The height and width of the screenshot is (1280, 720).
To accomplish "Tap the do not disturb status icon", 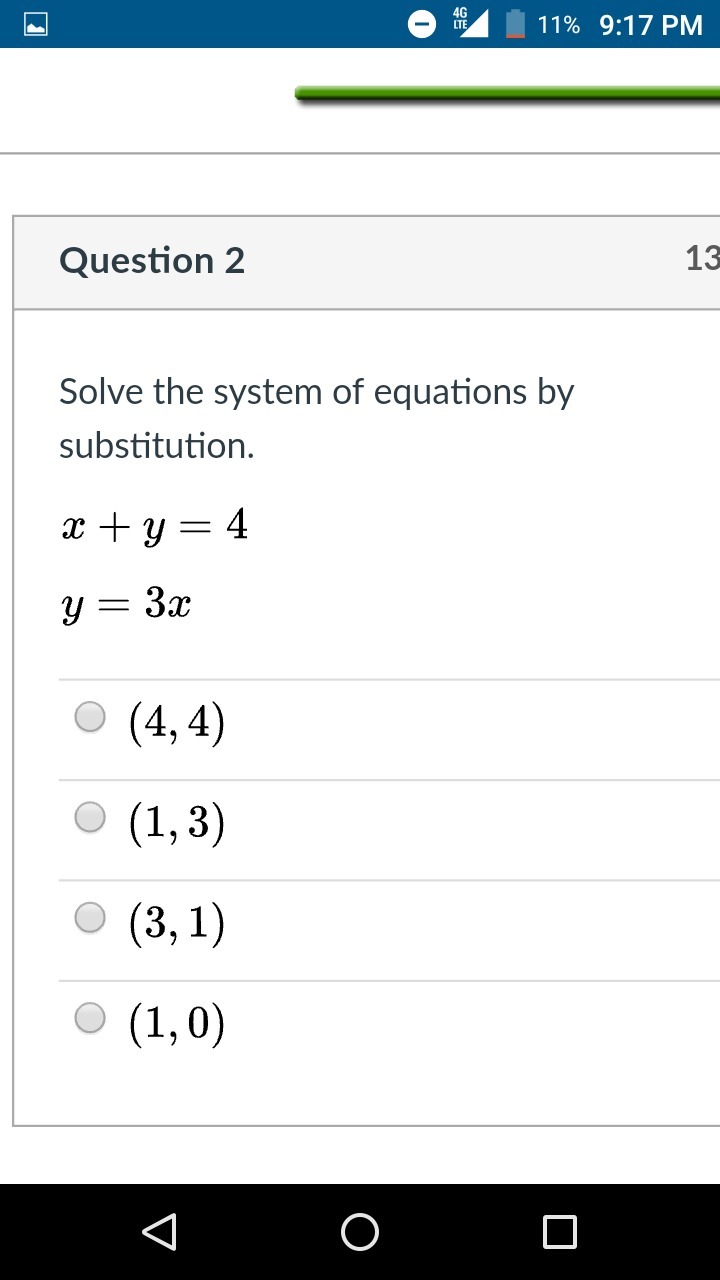I will coord(423,24).
